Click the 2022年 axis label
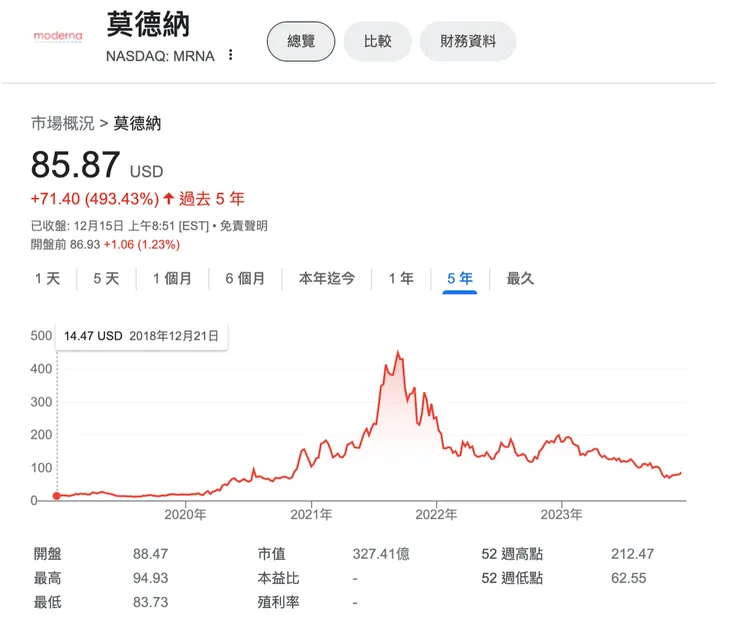740x634 pixels. point(436,514)
